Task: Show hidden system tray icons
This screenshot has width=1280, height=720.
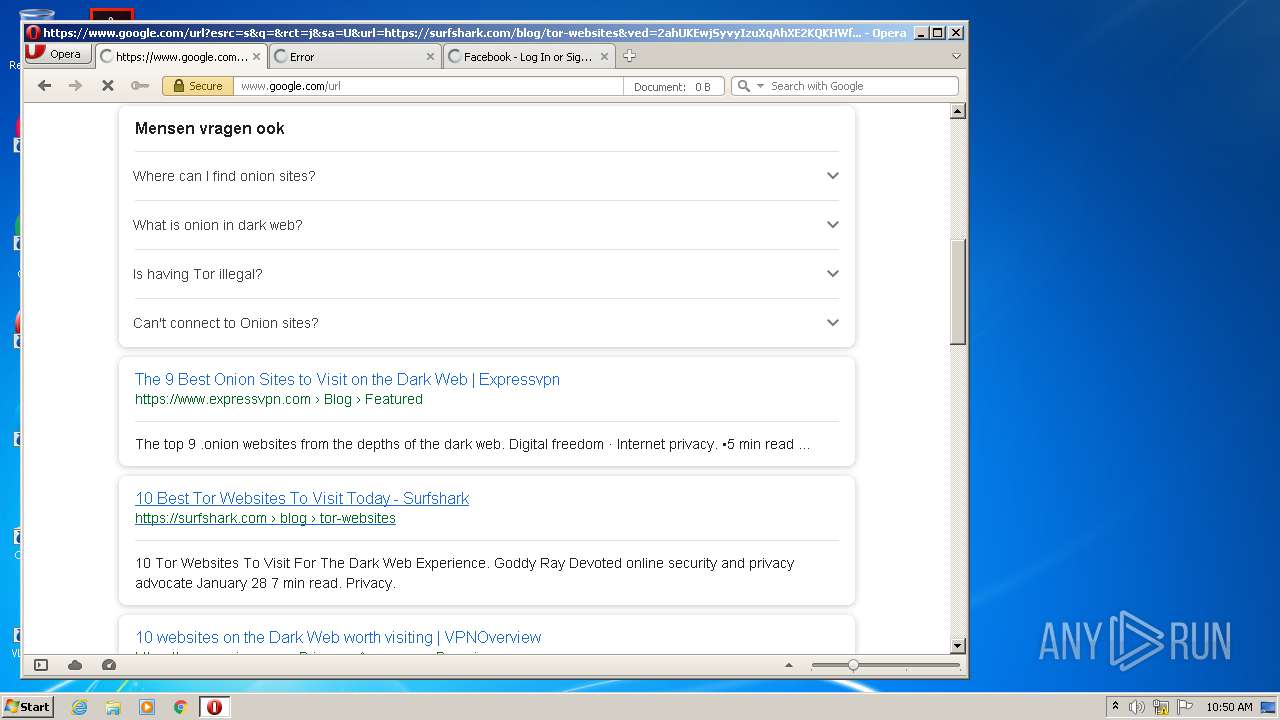Action: click(1116, 707)
